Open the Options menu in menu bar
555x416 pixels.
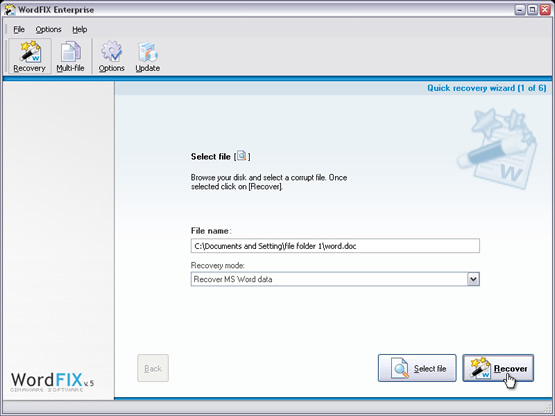click(x=48, y=29)
